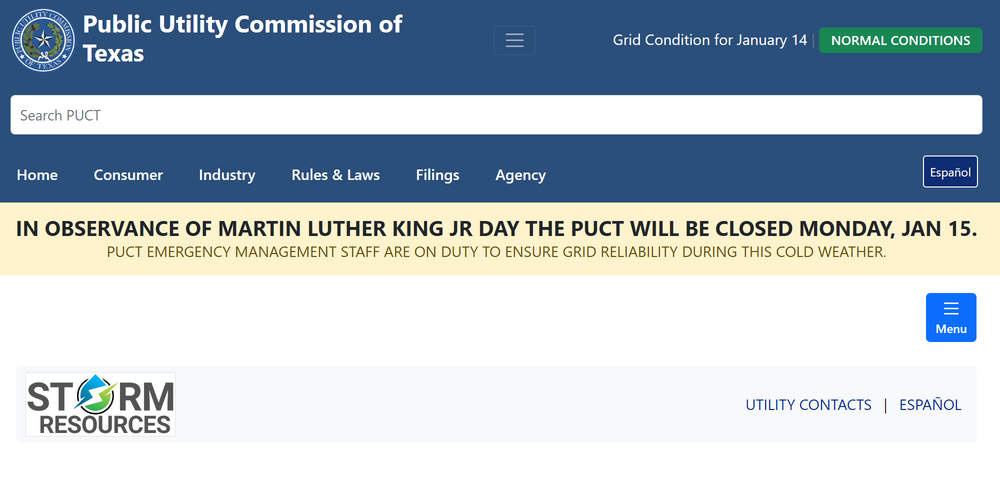The height and width of the screenshot is (488, 1000).
Task: Click the Public Utility Commission seal logo
Action: point(43,40)
